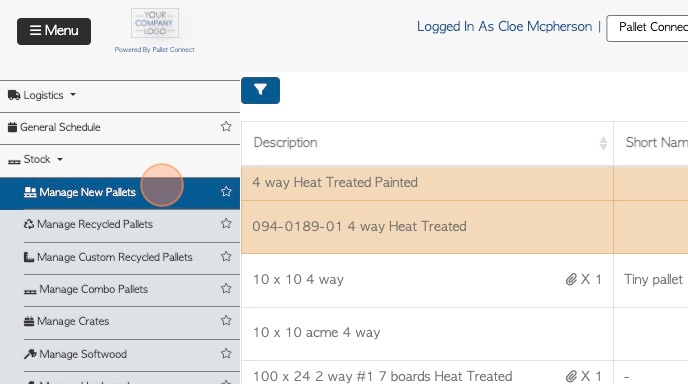Favorite General Schedule with its star
688x384 pixels.
[226, 127]
